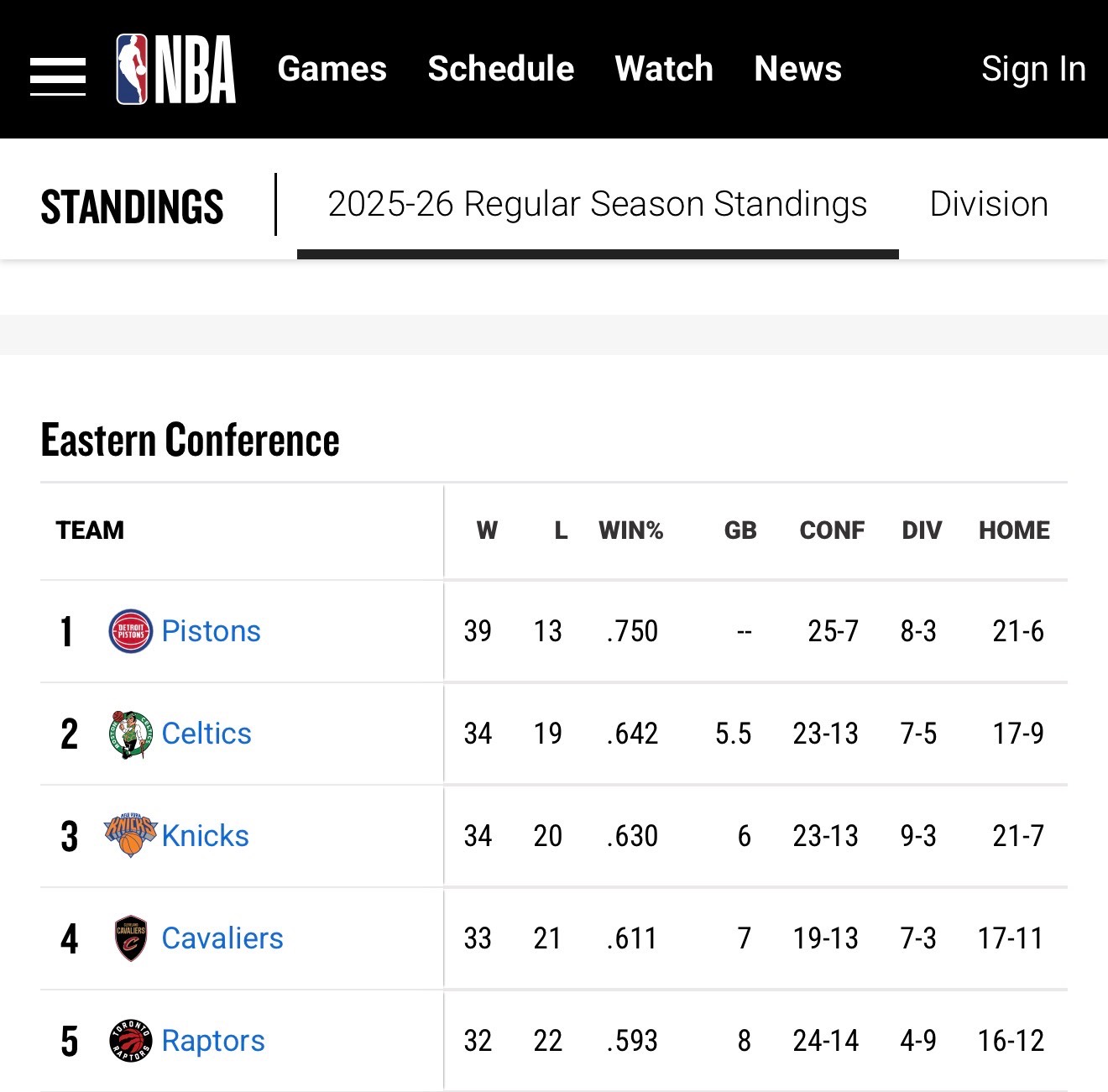Click the Celtics team logo

coord(131,734)
